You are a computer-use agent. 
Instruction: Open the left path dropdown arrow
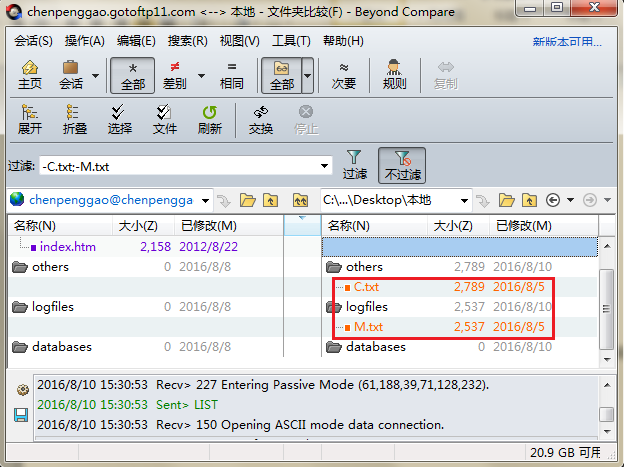[205, 201]
